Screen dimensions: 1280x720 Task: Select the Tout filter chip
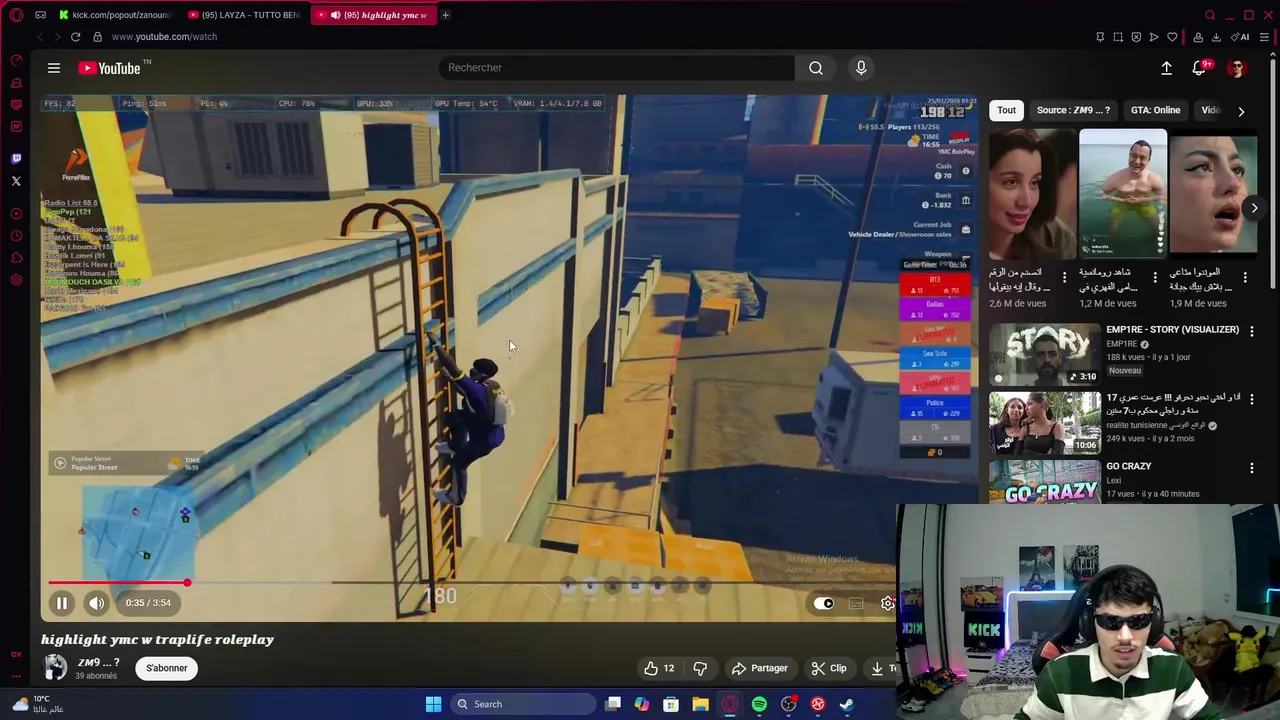pos(1006,110)
